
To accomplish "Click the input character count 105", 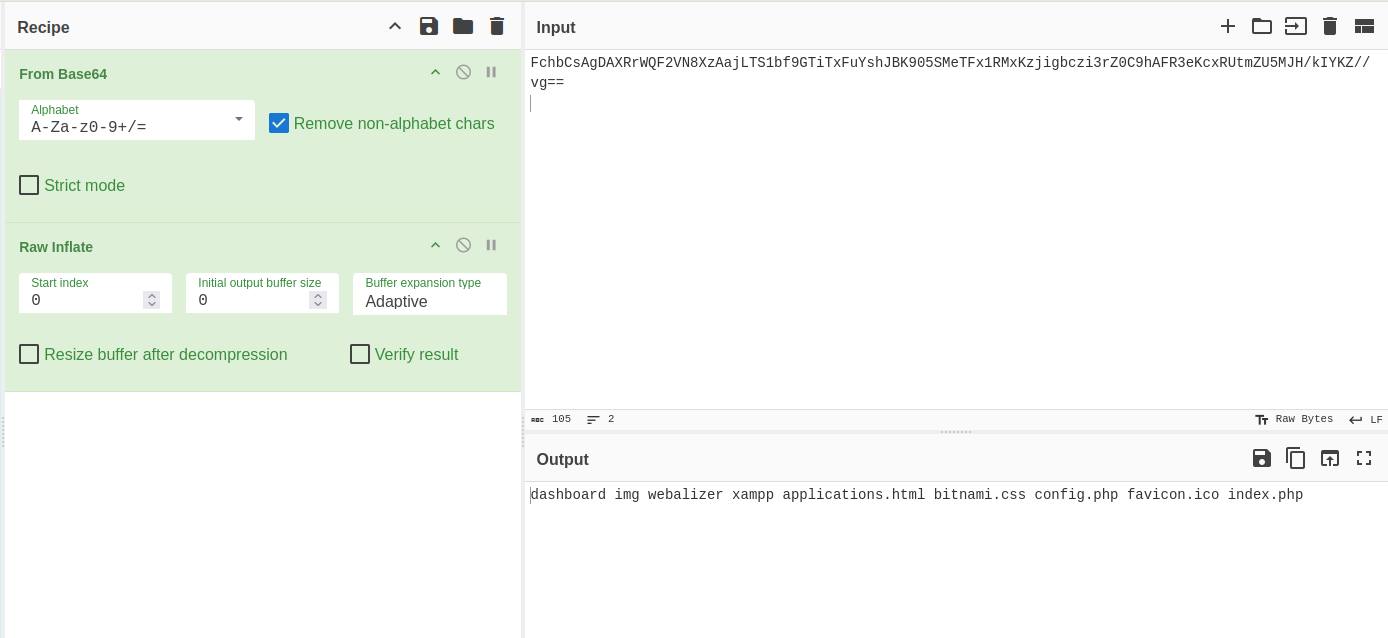I will point(551,419).
